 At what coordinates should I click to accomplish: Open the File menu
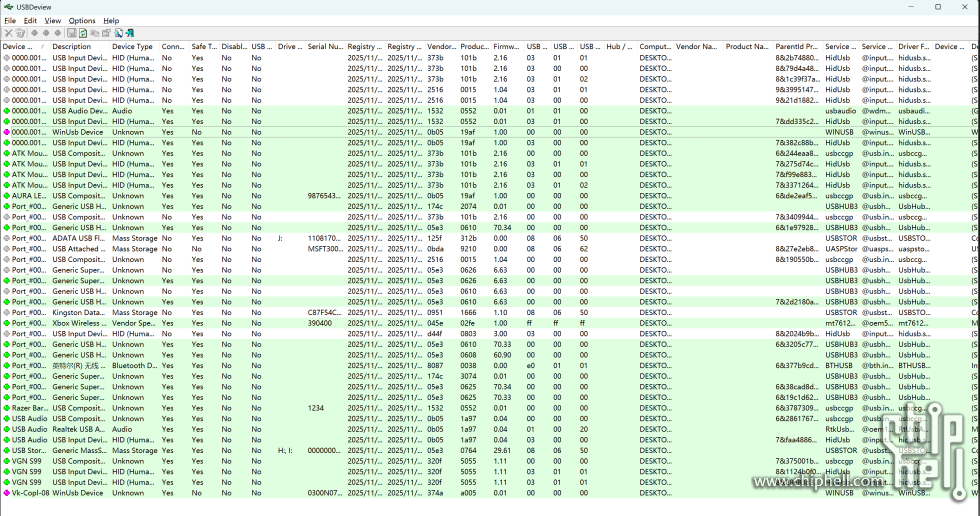pyautogui.click(x=10, y=20)
